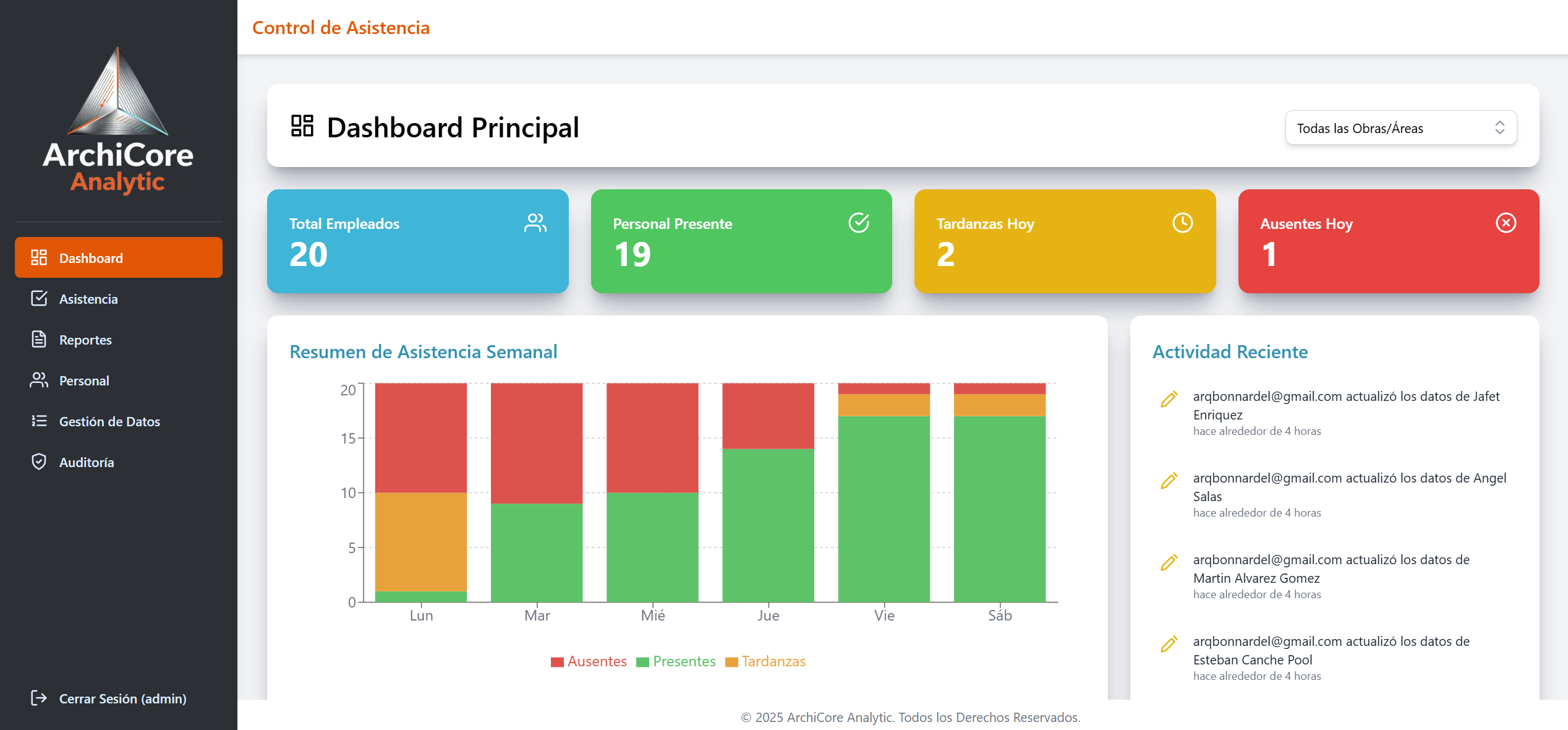This screenshot has height=730, width=1568.
Task: Click the Asistencia checkbox icon in sidebar
Action: click(x=39, y=298)
